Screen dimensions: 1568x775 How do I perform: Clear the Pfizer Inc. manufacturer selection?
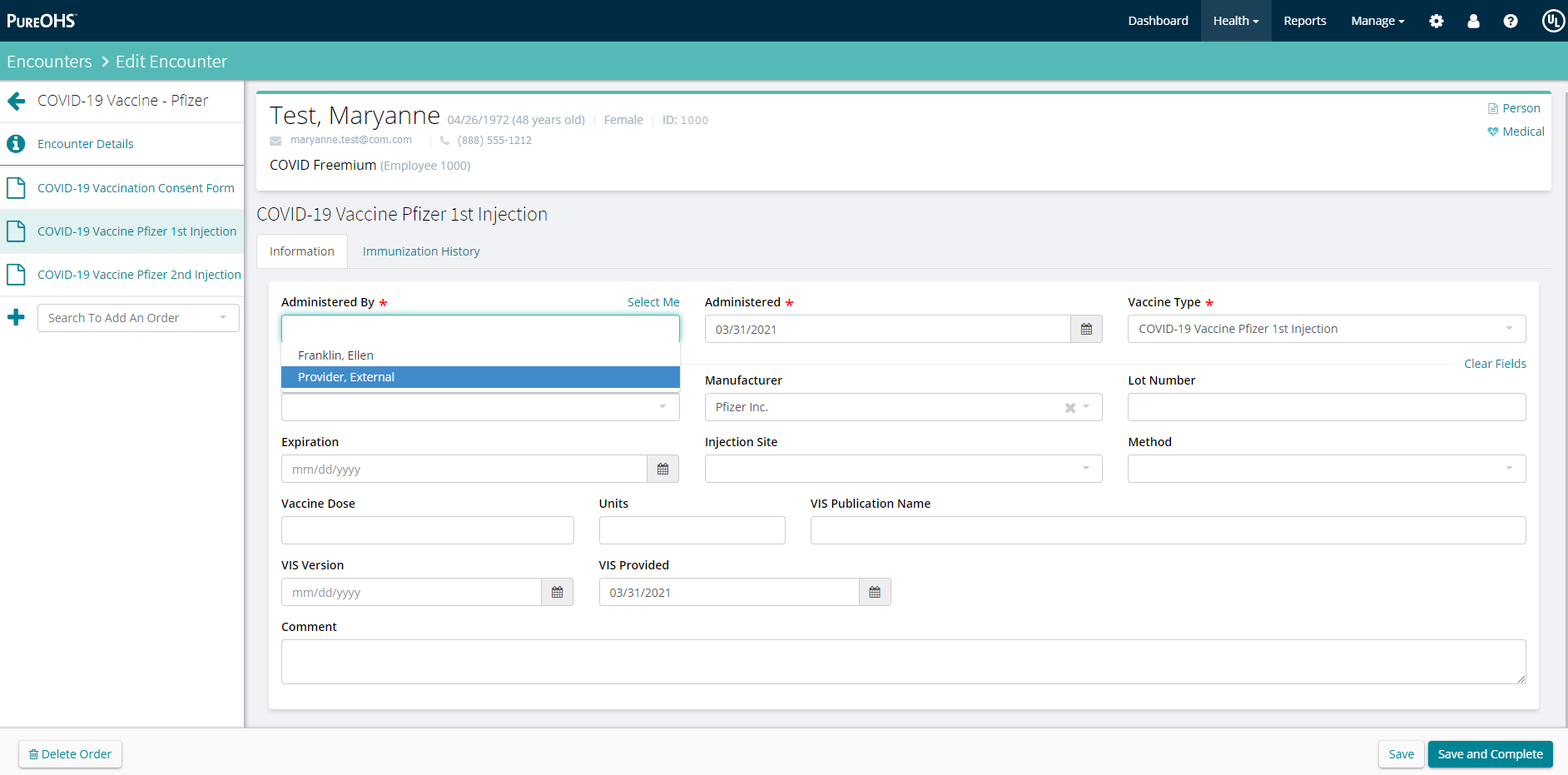[x=1070, y=407]
